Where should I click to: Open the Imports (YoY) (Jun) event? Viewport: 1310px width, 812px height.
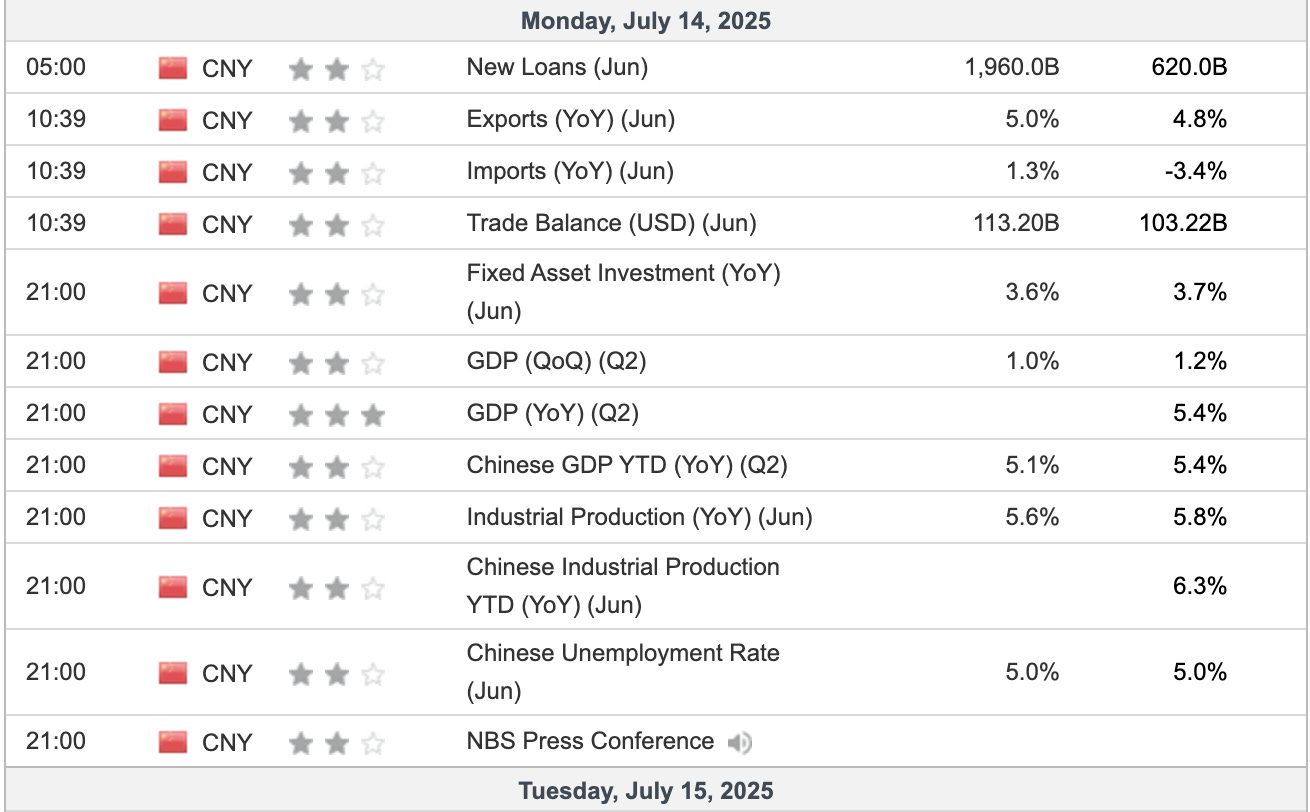click(x=570, y=171)
